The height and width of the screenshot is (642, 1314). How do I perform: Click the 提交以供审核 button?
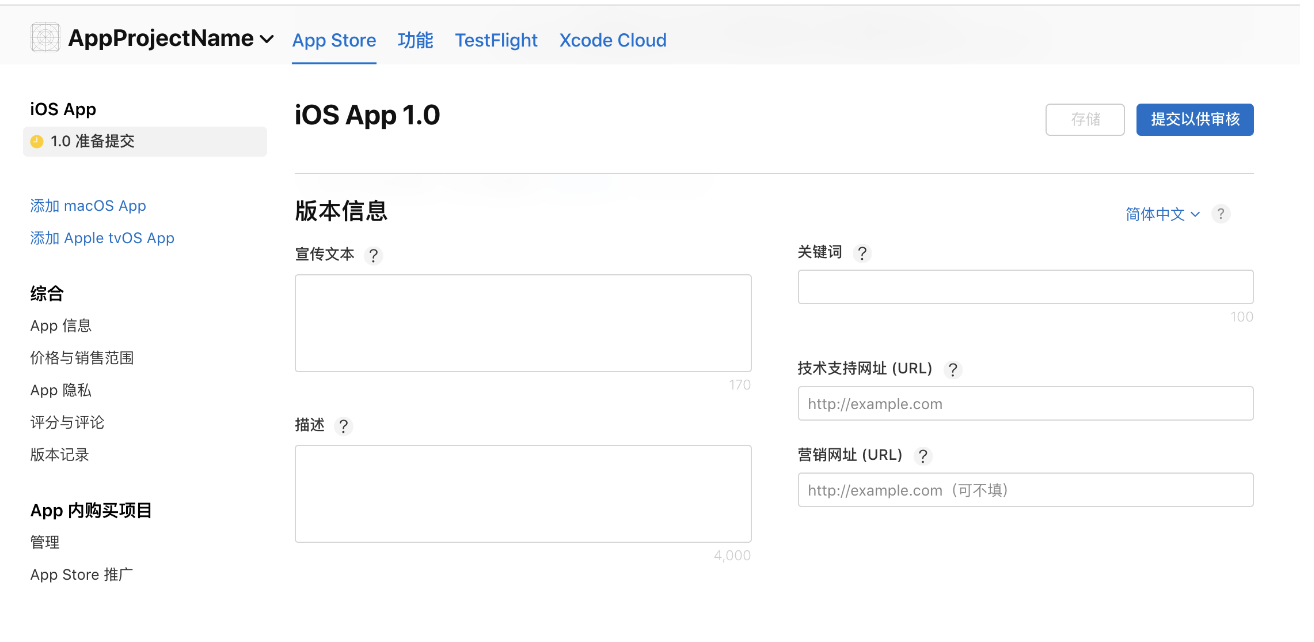tap(1195, 120)
